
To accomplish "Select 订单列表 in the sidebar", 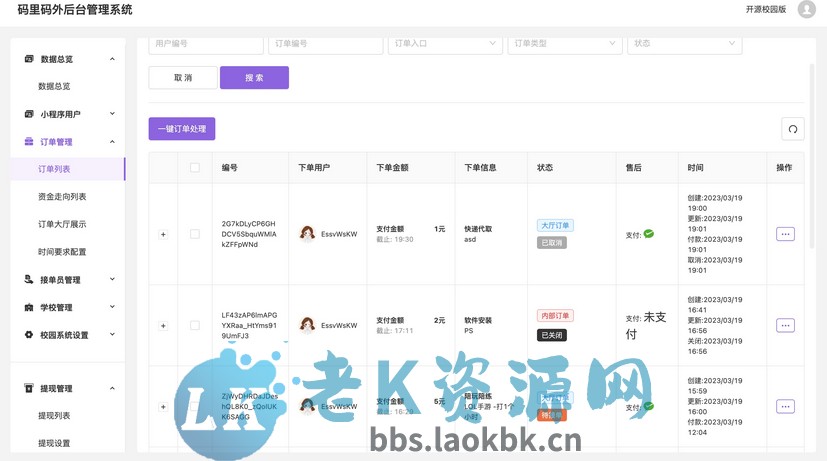I will (x=68, y=169).
